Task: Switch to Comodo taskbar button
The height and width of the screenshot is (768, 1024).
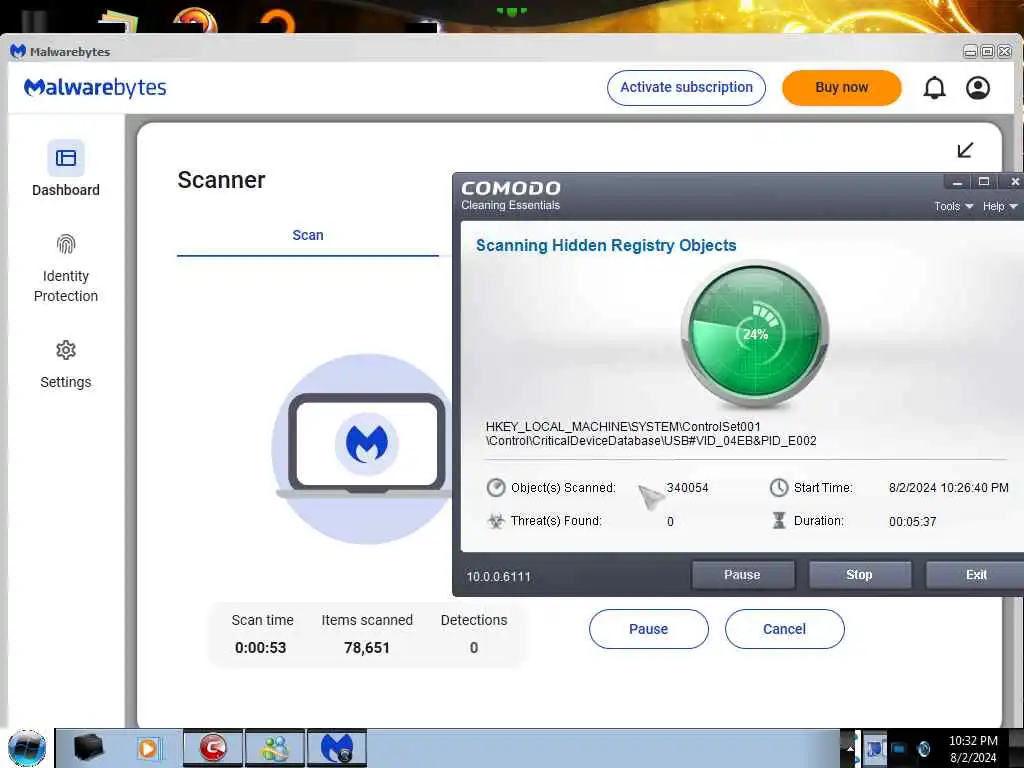Action: [x=213, y=748]
